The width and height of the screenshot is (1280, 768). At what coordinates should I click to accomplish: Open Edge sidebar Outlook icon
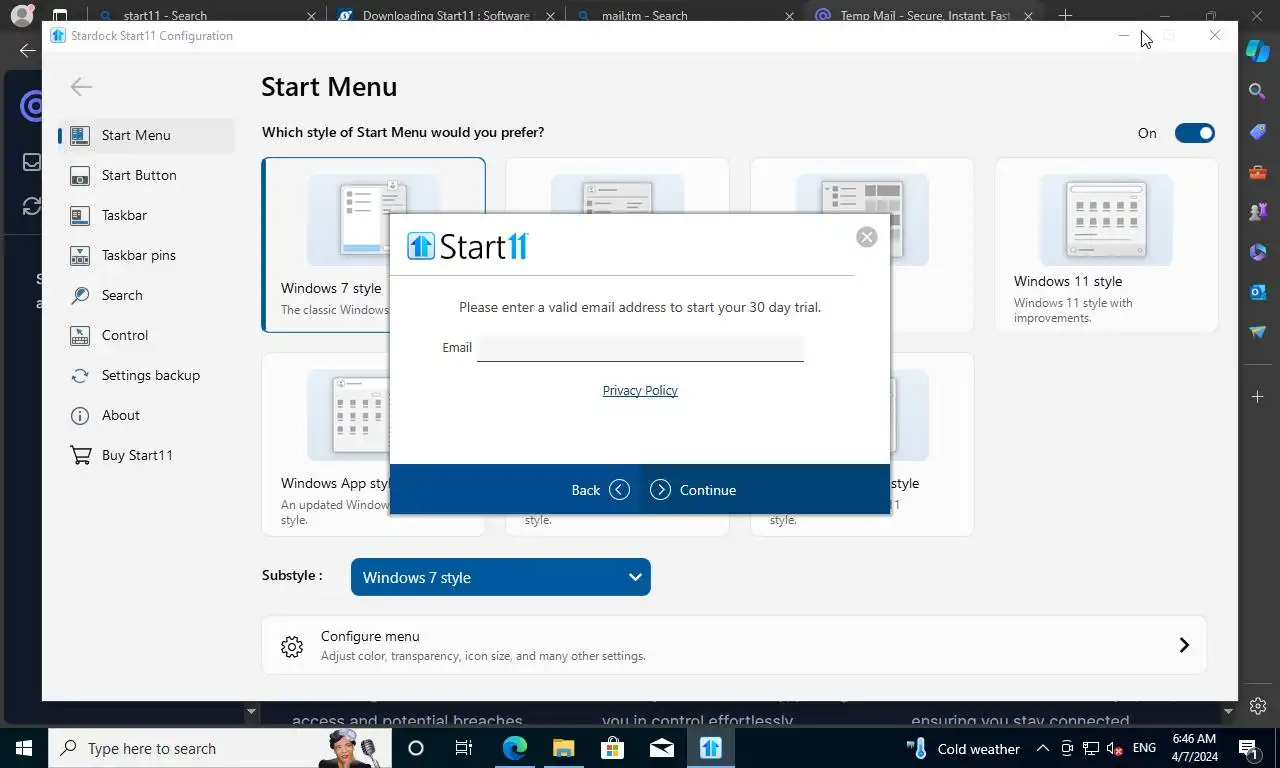click(x=1258, y=292)
